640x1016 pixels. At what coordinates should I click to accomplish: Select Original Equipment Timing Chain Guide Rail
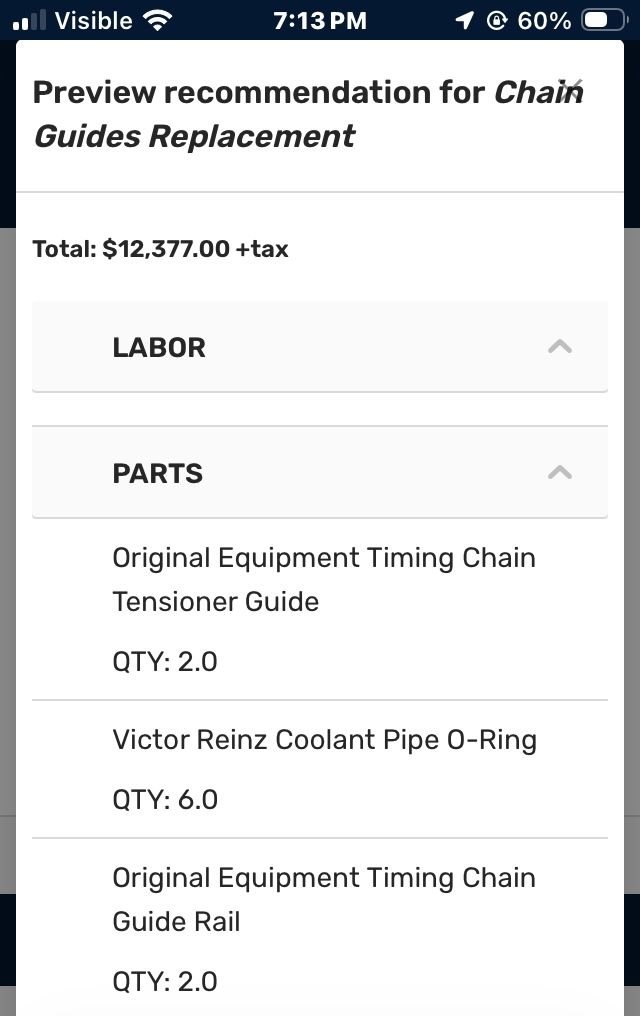pyautogui.click(x=323, y=899)
